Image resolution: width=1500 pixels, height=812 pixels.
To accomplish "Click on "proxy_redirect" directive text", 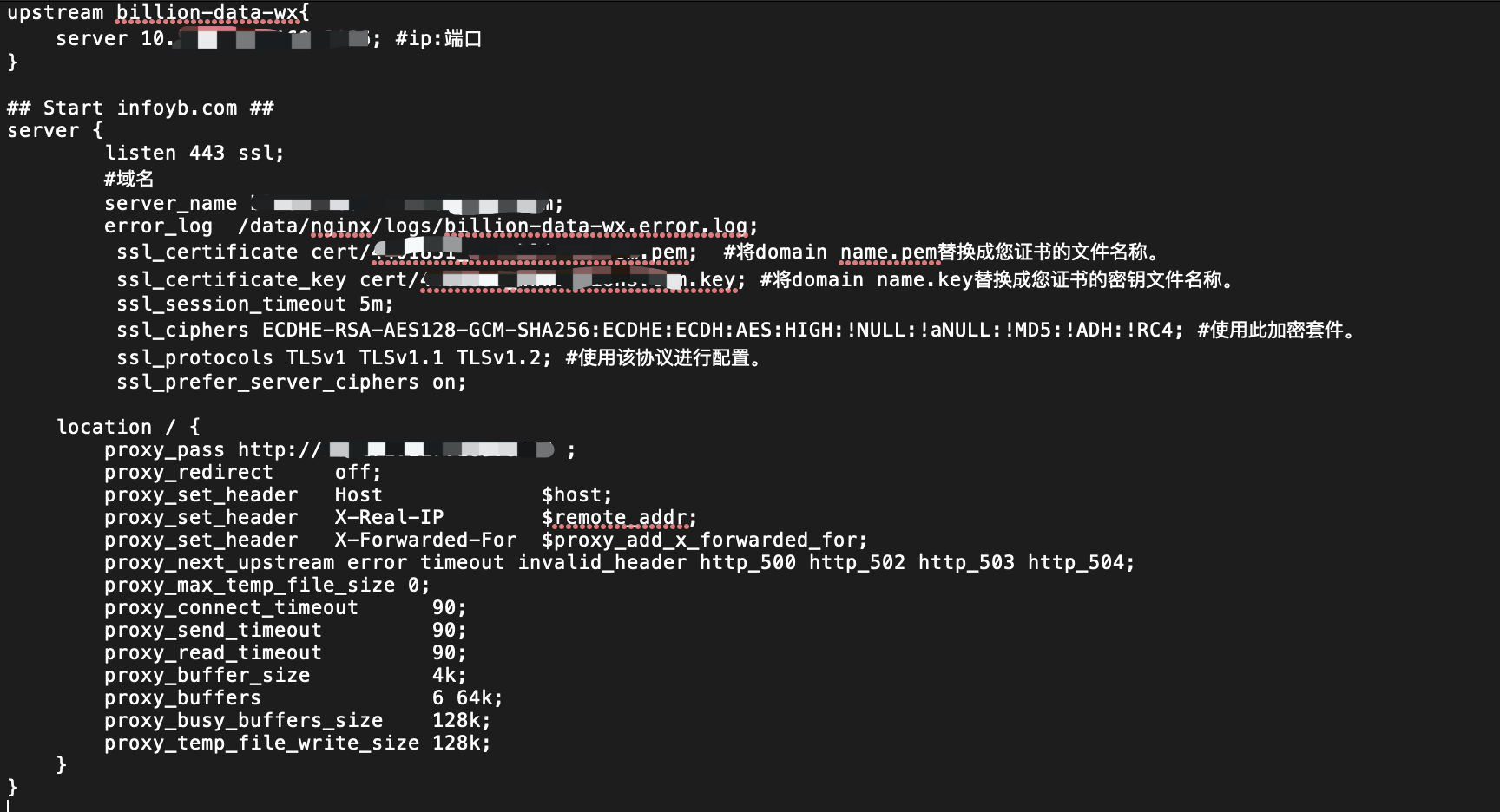I will (188, 472).
